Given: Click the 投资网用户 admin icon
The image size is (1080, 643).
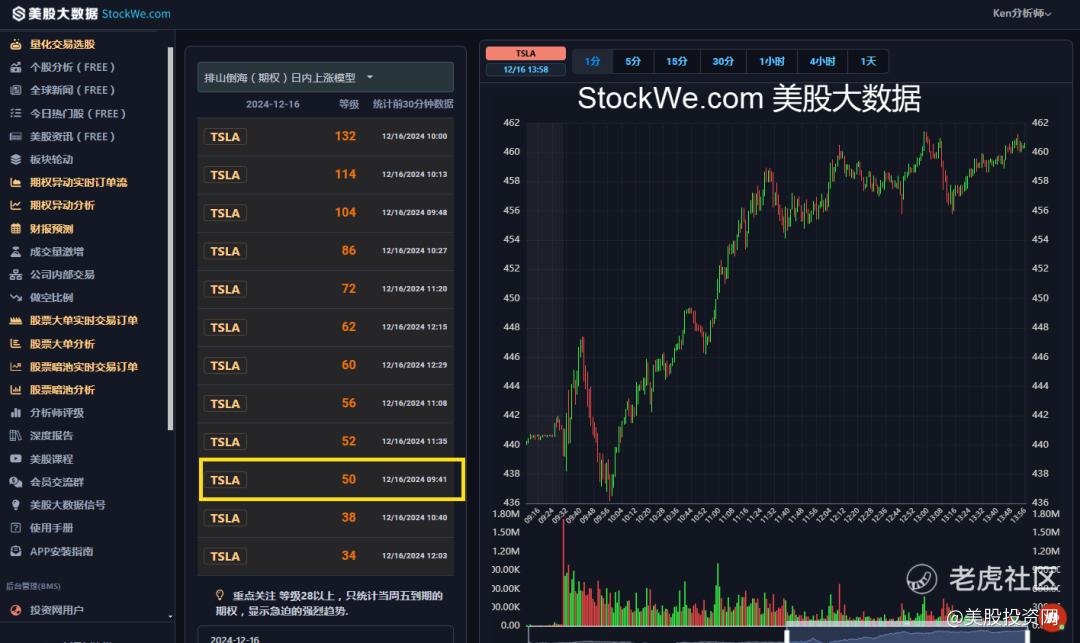Looking at the screenshot, I should [x=15, y=610].
